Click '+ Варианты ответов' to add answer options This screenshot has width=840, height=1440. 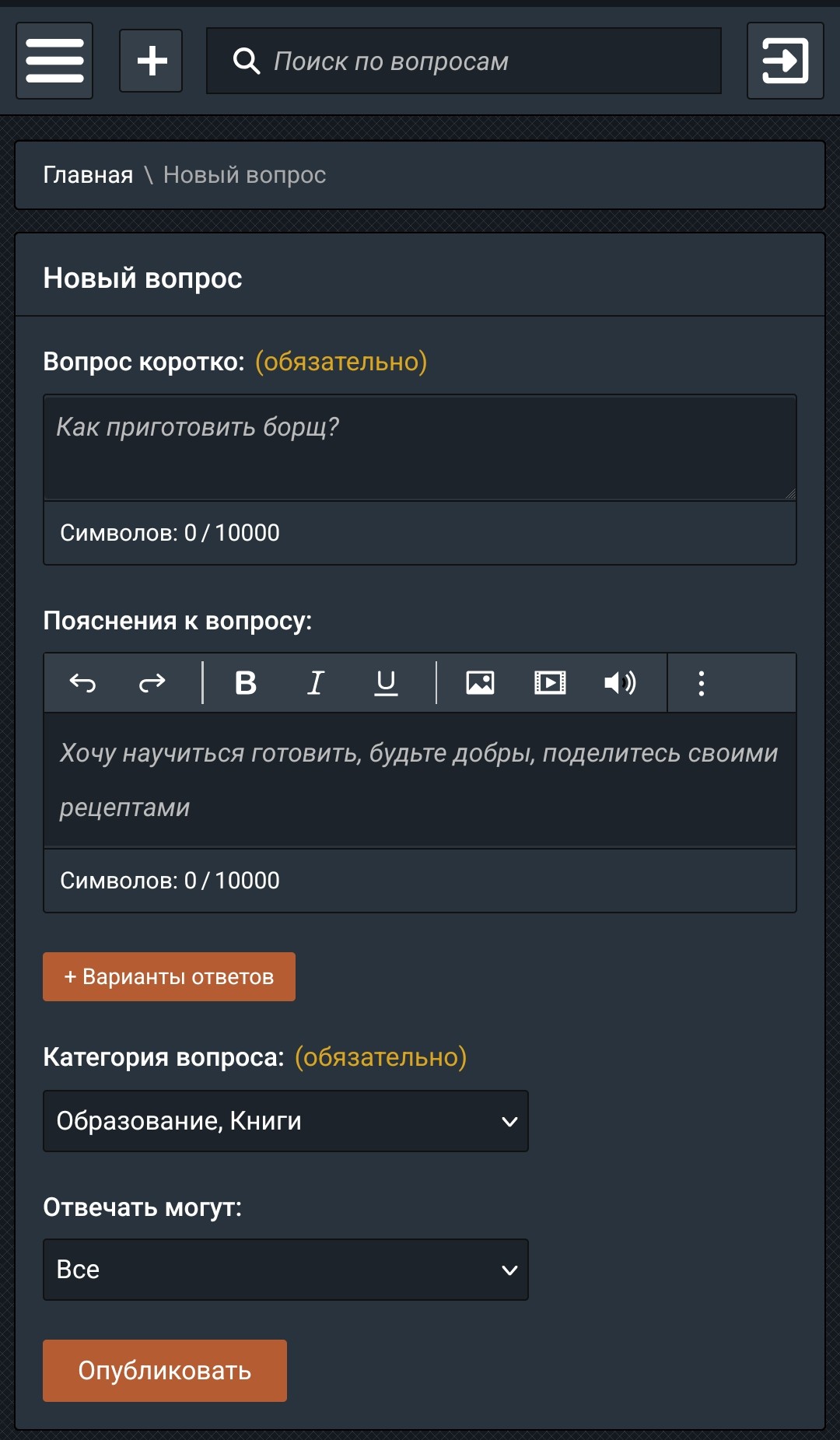[169, 976]
